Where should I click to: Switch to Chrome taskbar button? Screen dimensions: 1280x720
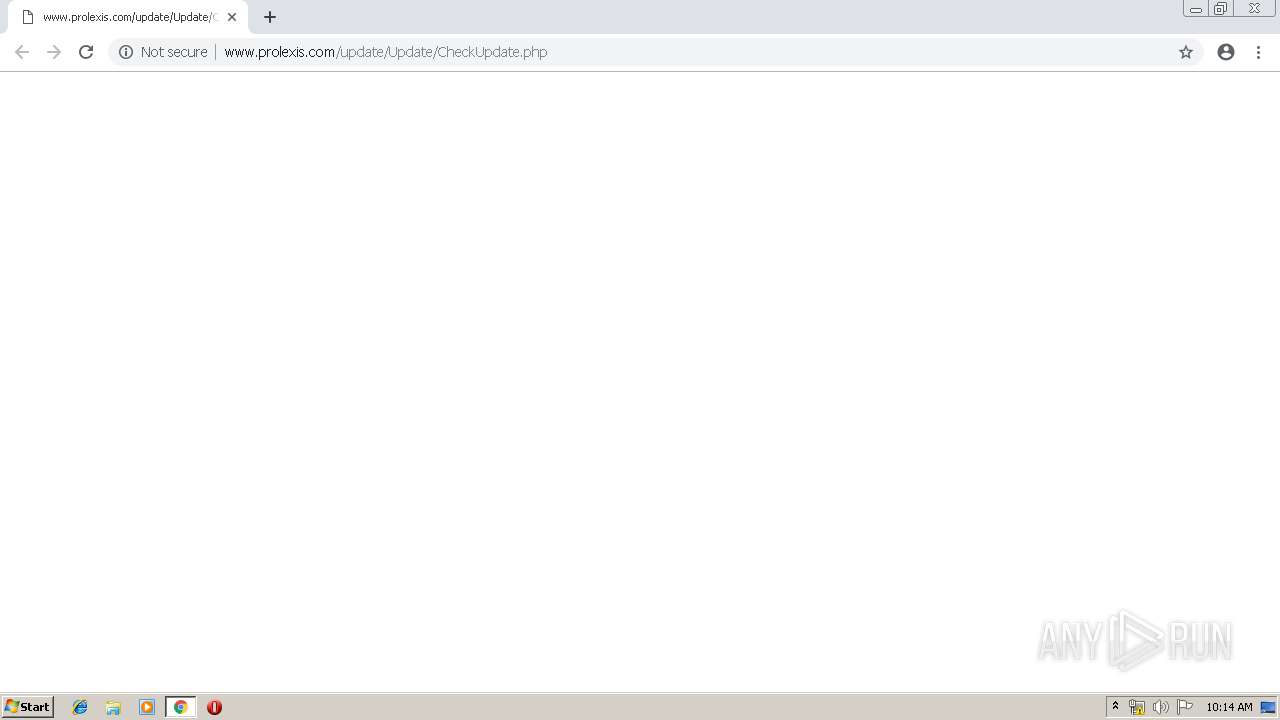[x=180, y=707]
